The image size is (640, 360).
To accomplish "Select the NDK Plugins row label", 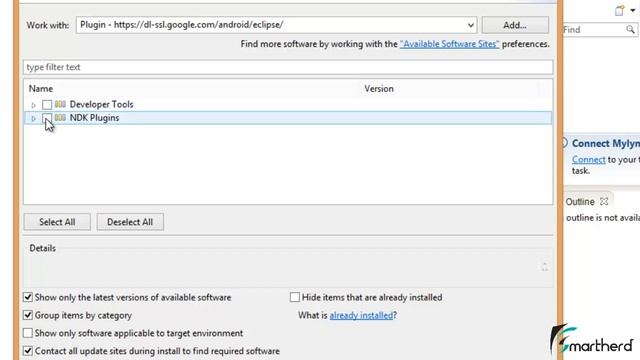I will [94, 118].
